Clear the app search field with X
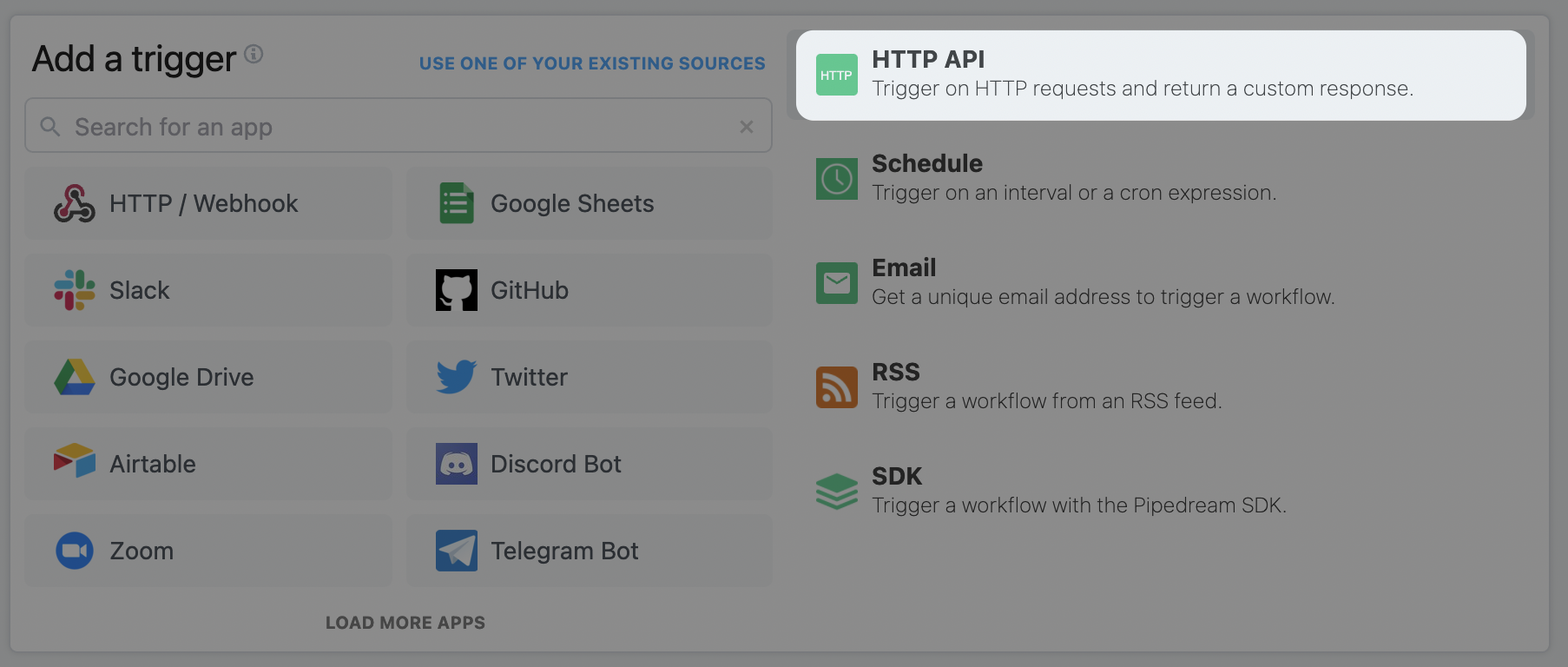Image resolution: width=1568 pixels, height=667 pixels. 747,127
